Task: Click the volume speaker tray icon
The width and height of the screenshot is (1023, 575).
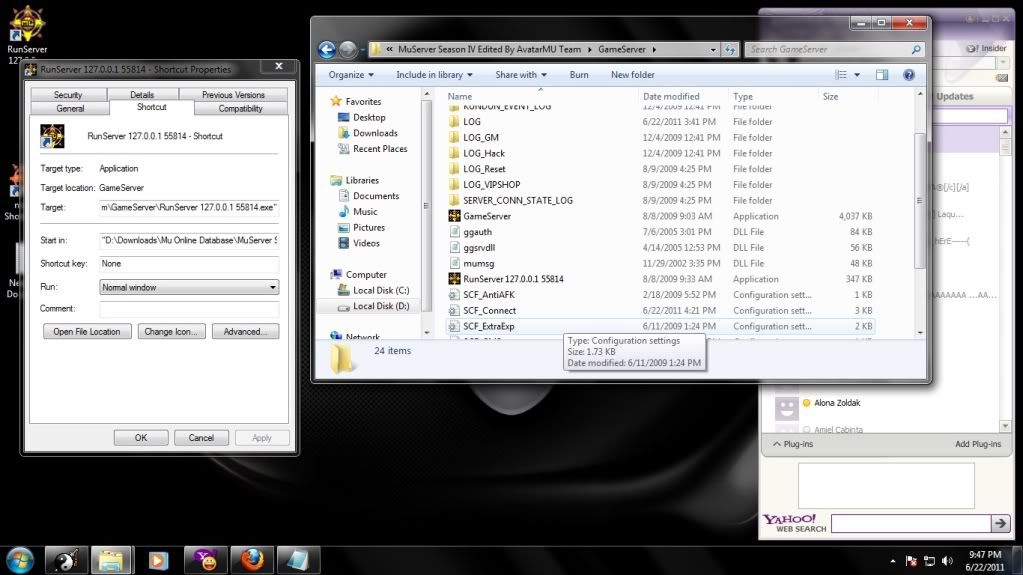Action: [946, 561]
